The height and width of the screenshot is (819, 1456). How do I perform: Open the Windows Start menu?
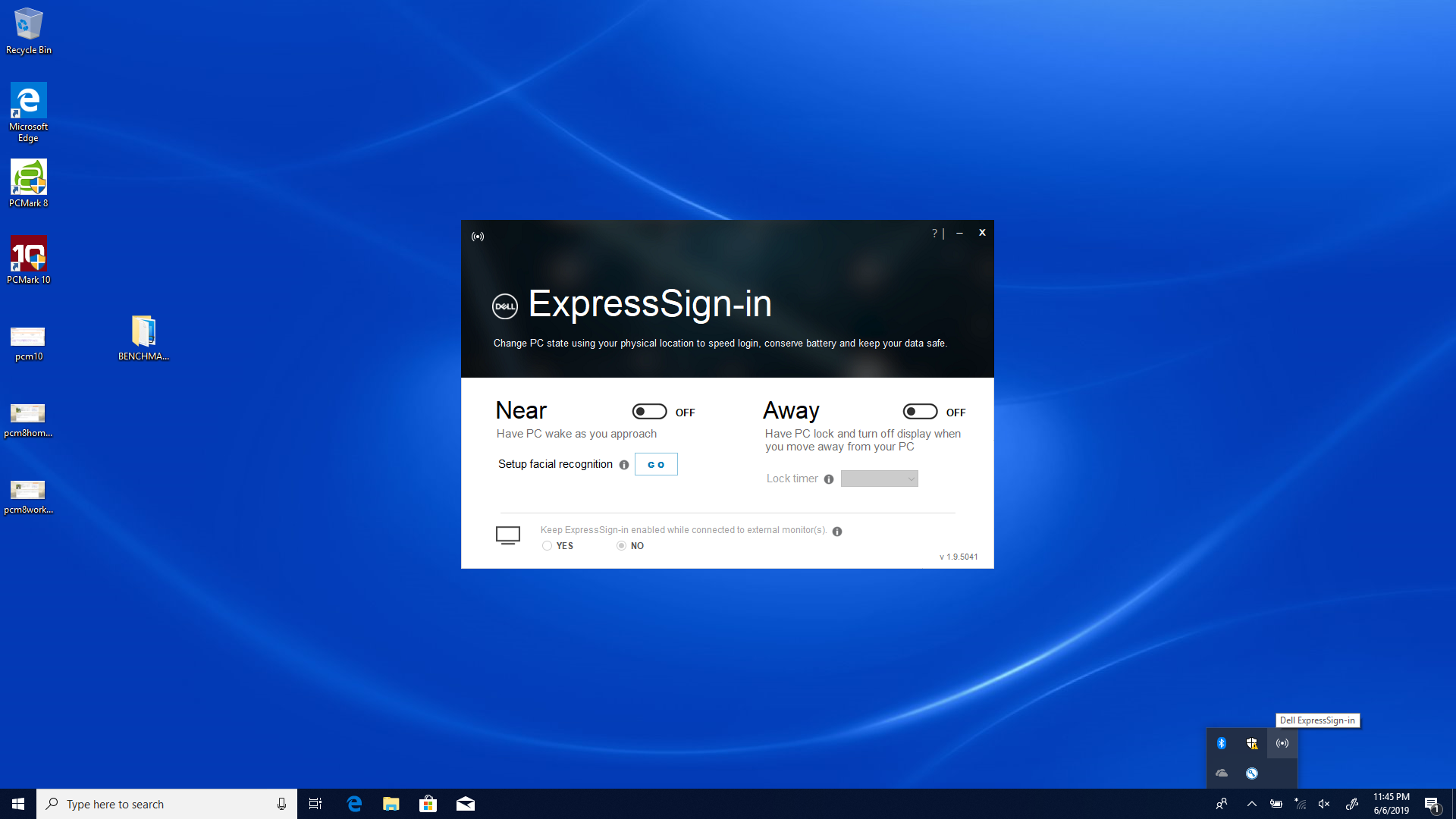coord(18,804)
